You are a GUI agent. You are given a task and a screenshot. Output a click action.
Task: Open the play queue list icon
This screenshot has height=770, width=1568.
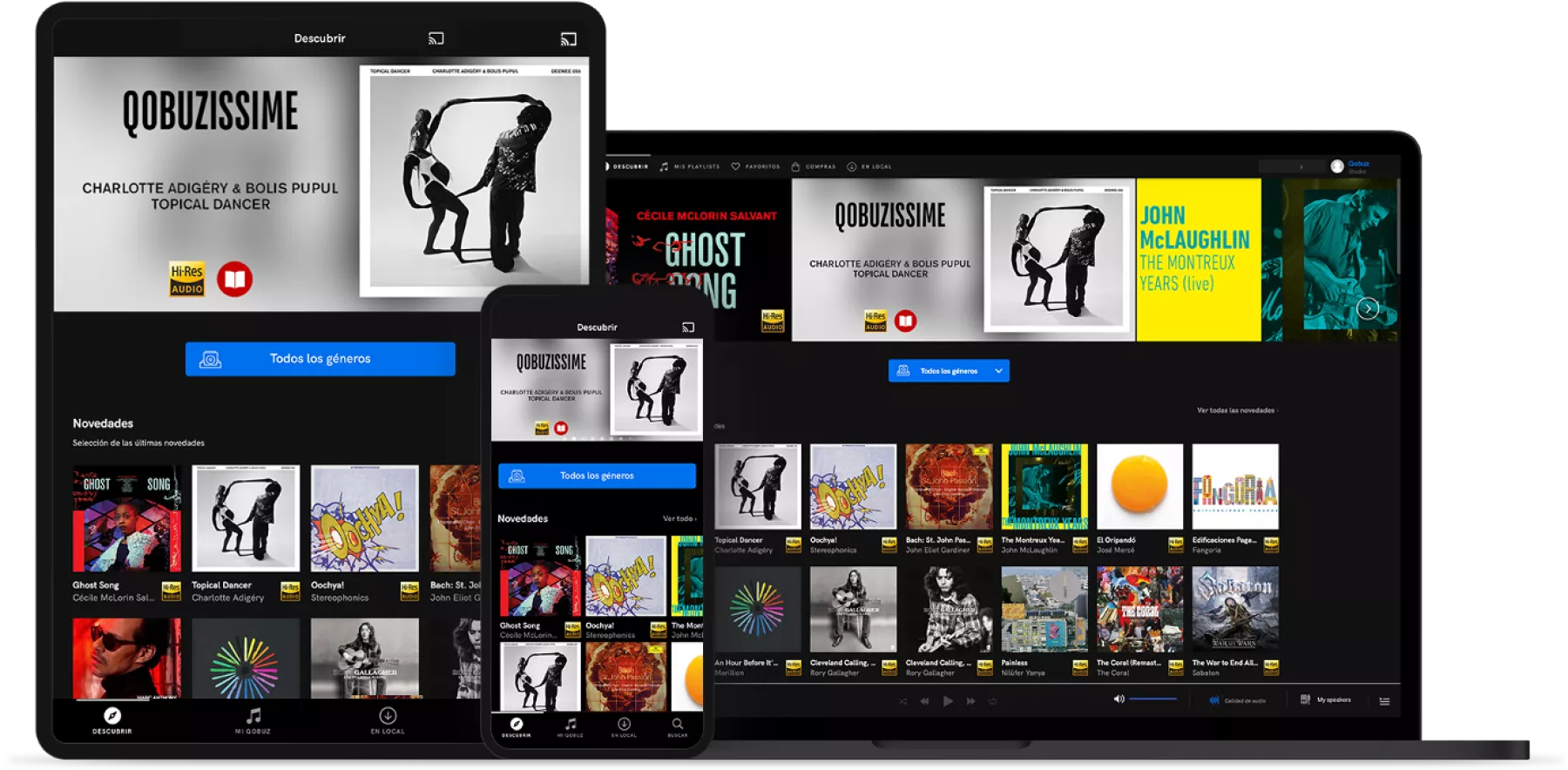1384,701
